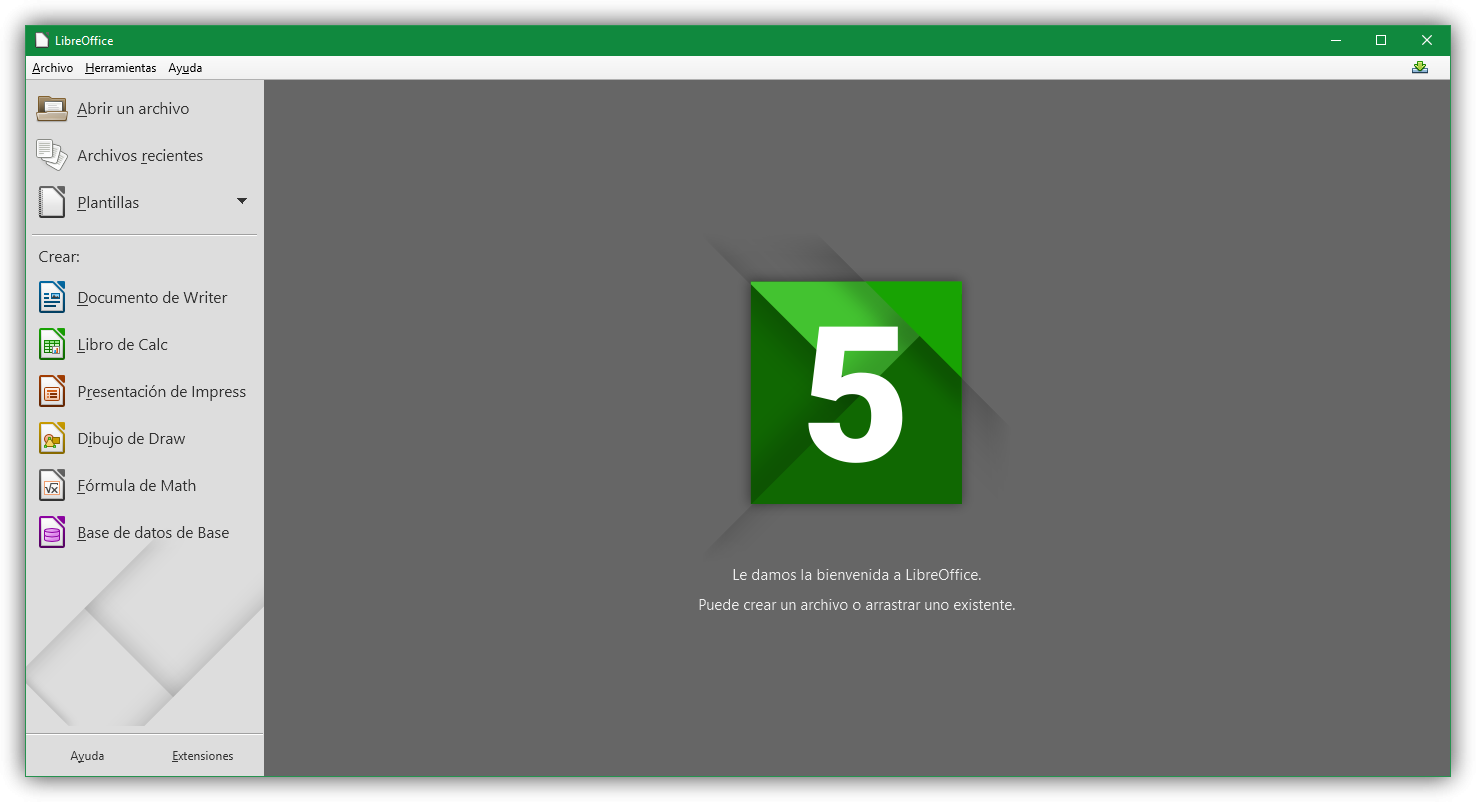The width and height of the screenshot is (1476, 802).
Task: Minimize the LibreOffice window
Action: [1336, 40]
